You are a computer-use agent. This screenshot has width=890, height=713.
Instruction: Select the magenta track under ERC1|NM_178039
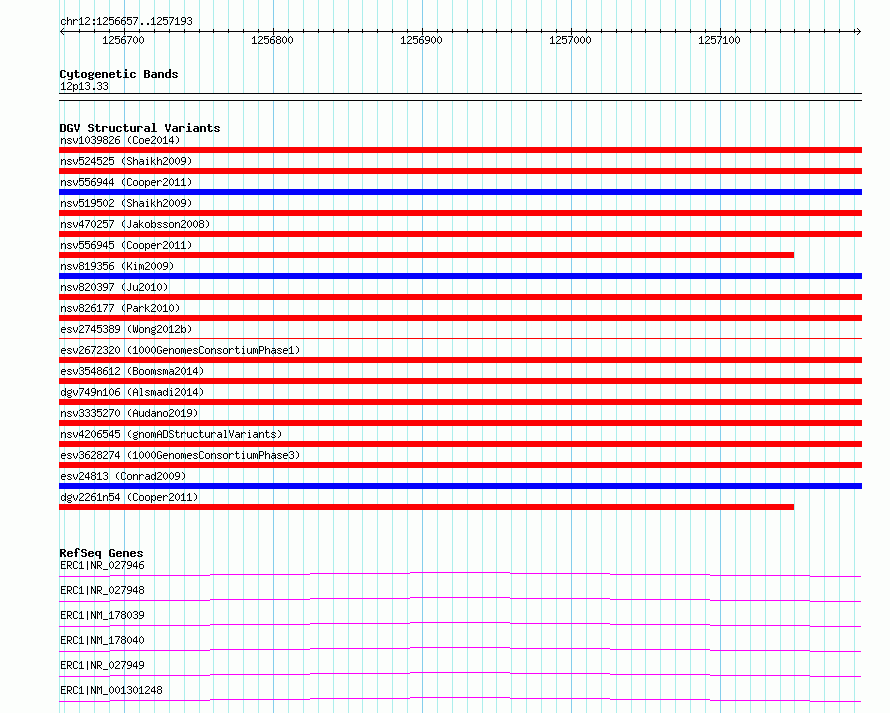click(460, 624)
